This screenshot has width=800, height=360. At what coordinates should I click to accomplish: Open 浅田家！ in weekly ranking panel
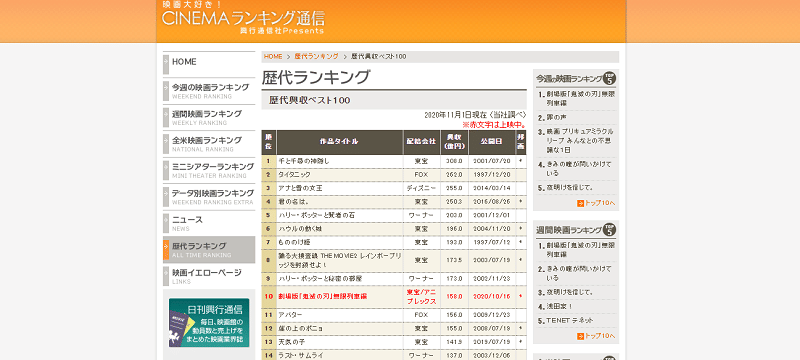(x=560, y=306)
